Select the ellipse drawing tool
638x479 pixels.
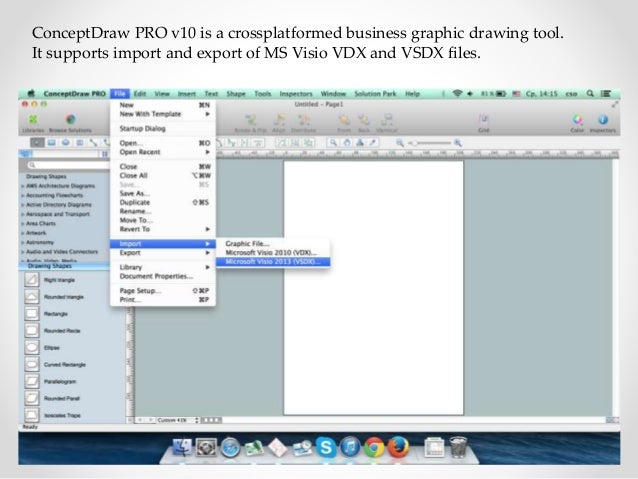coord(66,143)
